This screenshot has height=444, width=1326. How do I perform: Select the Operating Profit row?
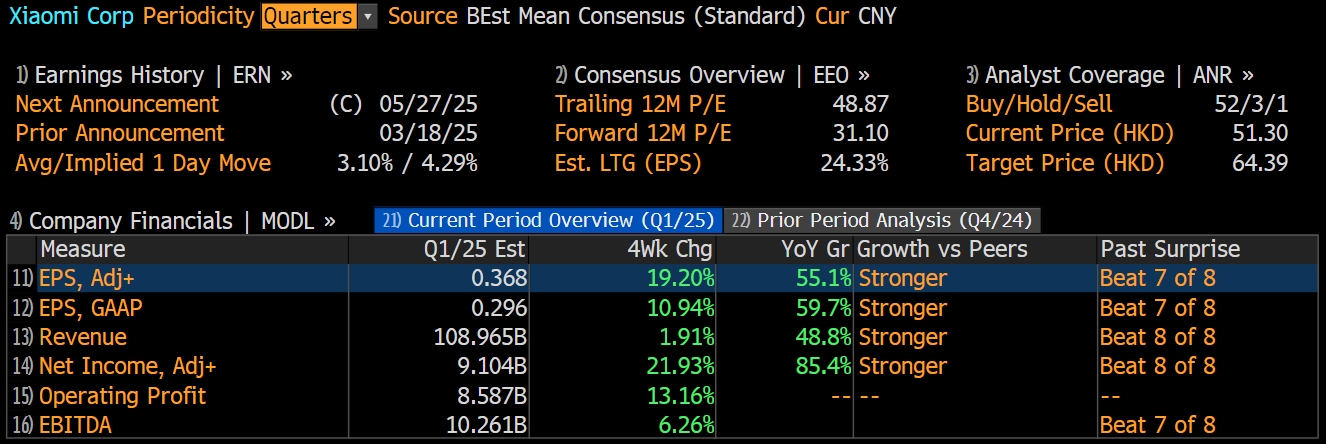[662, 396]
